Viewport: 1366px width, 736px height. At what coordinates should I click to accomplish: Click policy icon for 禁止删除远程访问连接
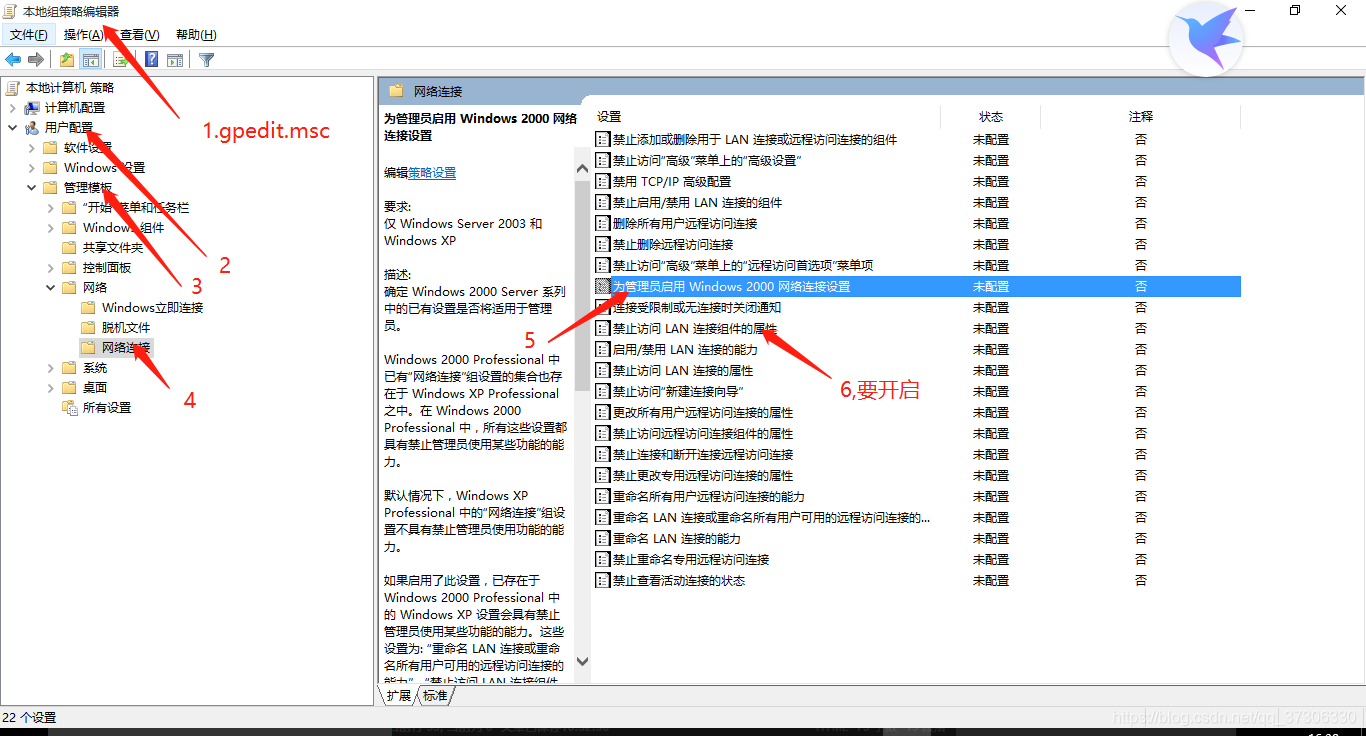(603, 244)
